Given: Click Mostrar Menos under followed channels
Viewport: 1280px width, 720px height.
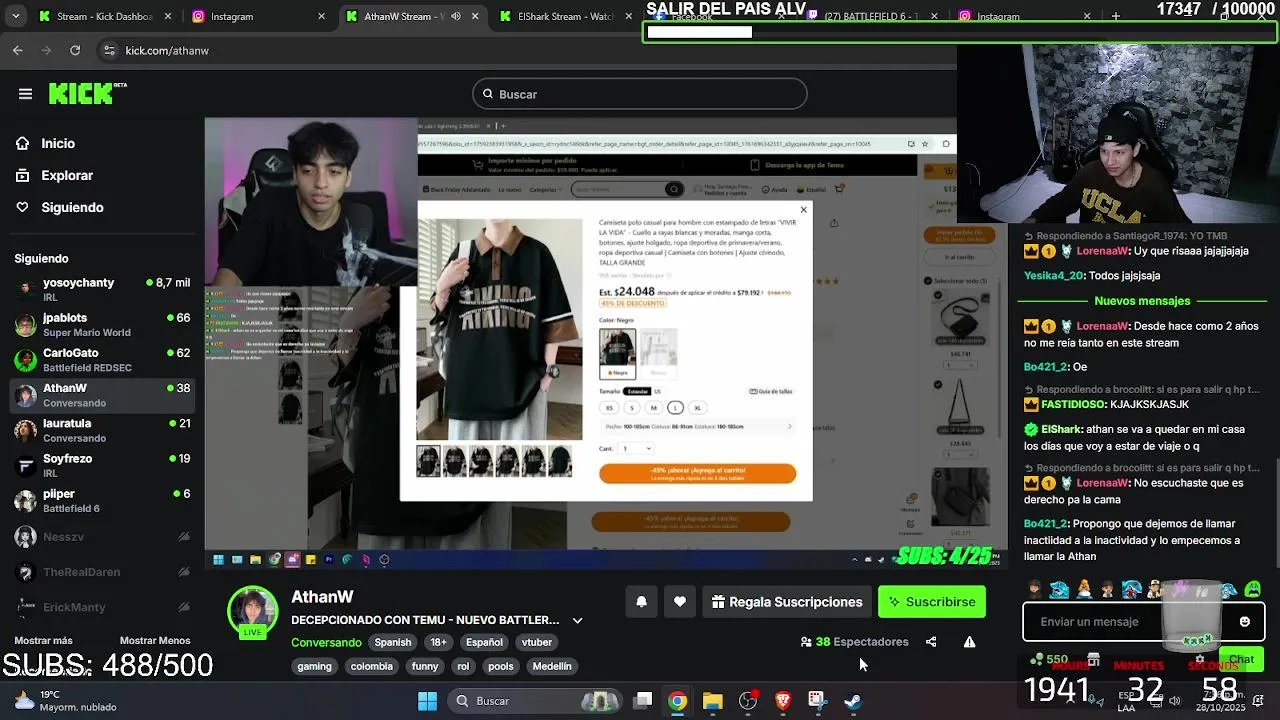Looking at the screenshot, I should pos(155,641).
